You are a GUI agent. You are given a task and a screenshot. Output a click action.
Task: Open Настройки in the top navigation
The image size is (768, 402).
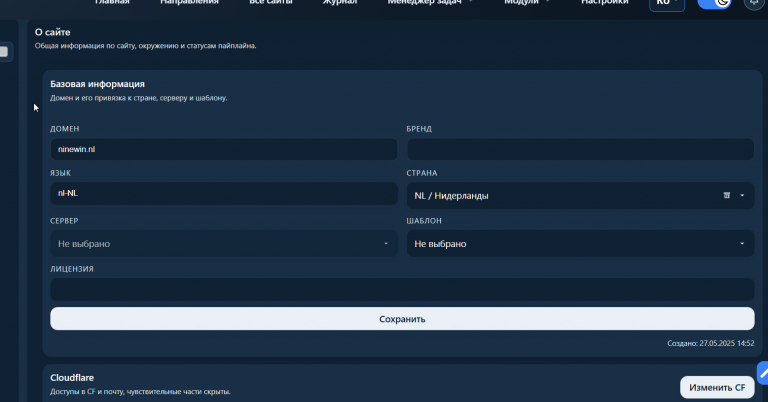[604, 2]
